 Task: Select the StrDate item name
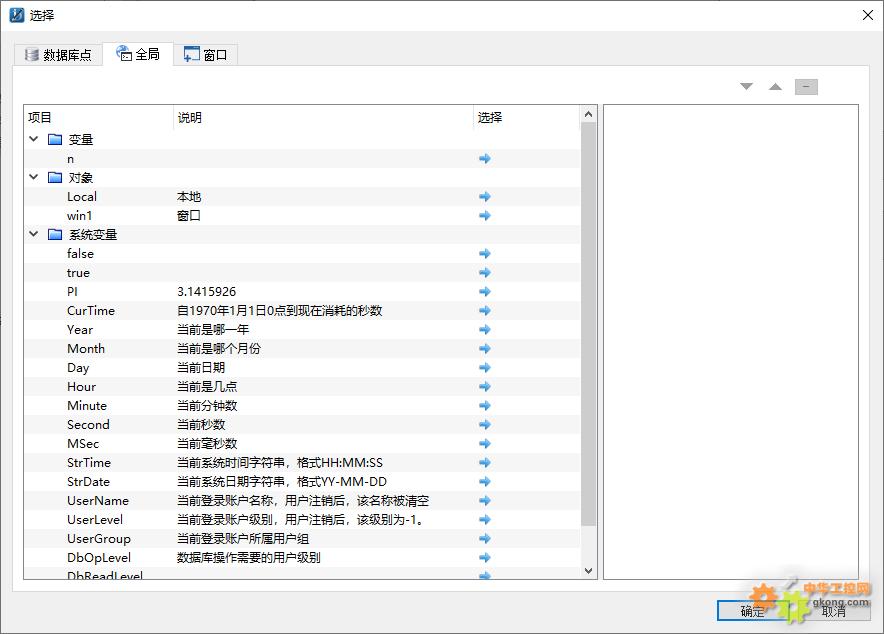pyautogui.click(x=88, y=482)
